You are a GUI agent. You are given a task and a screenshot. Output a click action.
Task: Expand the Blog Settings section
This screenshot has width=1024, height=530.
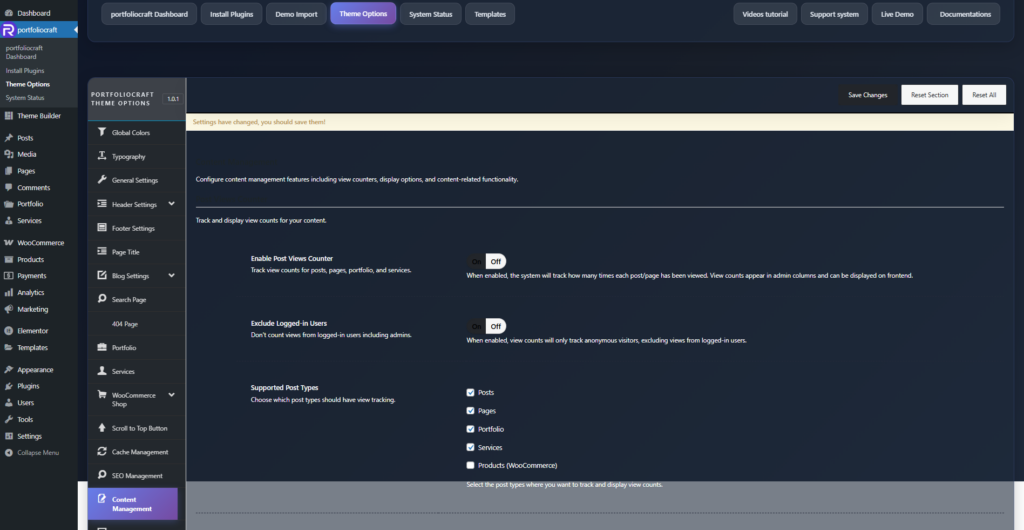(x=171, y=275)
